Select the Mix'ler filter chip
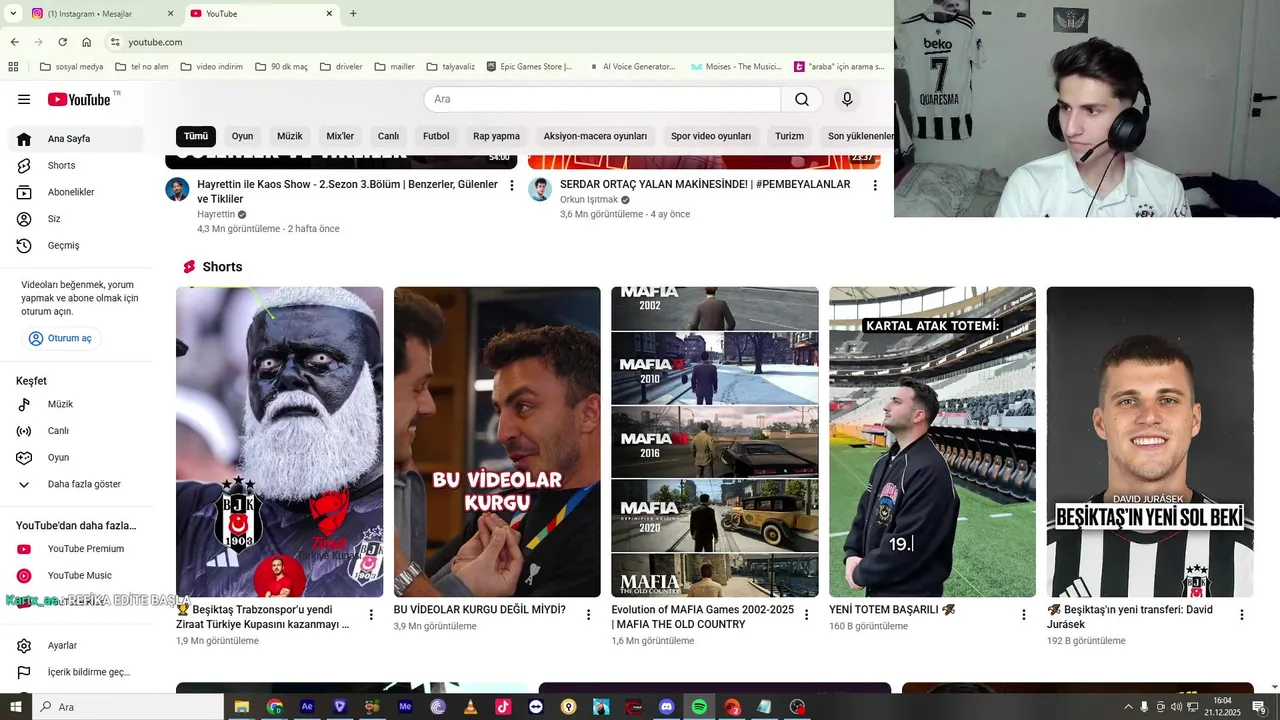Image resolution: width=1280 pixels, height=720 pixels. [x=340, y=136]
